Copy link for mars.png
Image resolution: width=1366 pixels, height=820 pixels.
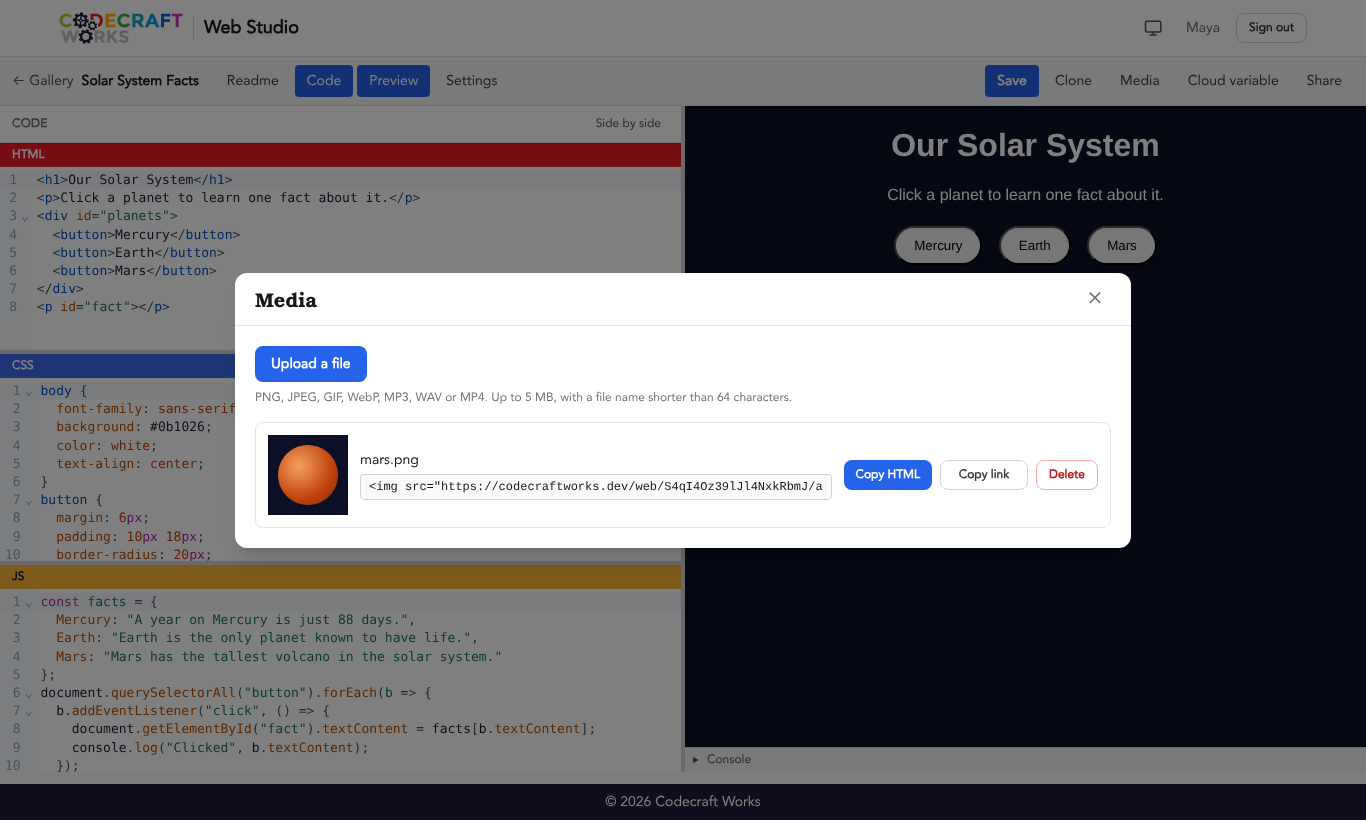(984, 475)
